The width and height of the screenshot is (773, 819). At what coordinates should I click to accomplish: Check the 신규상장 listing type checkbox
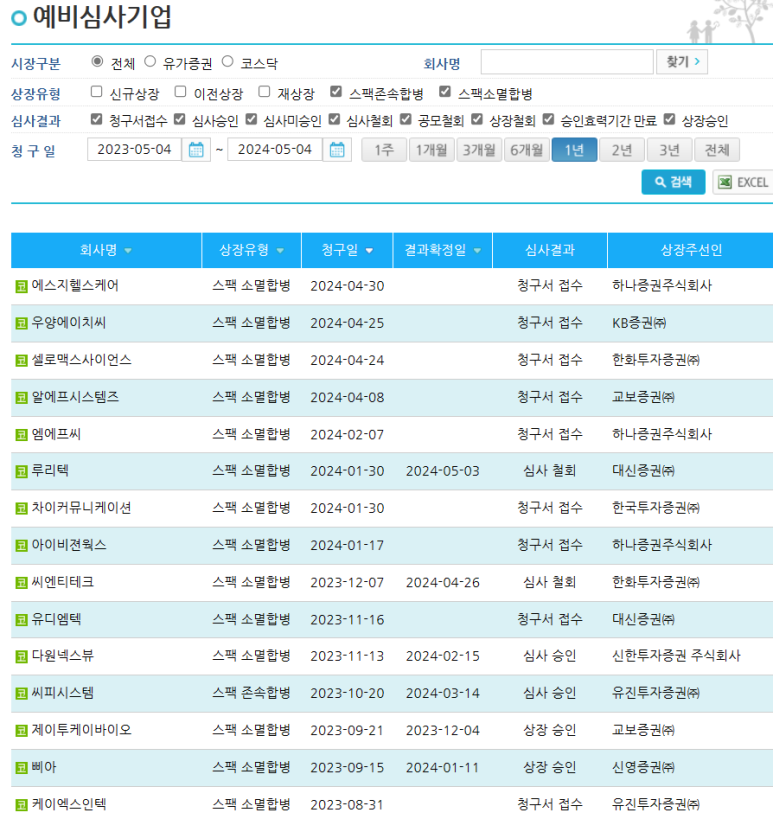pyautogui.click(x=97, y=92)
